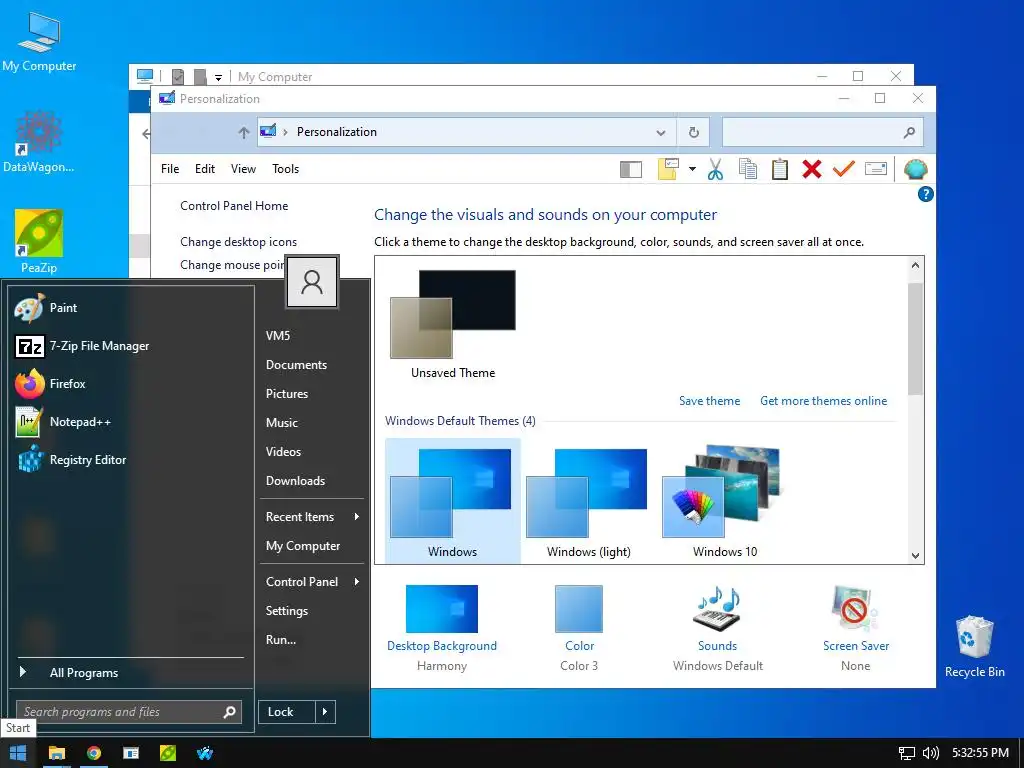Click the red X Delete toolbar icon
This screenshot has width=1024, height=768.
pos(812,169)
